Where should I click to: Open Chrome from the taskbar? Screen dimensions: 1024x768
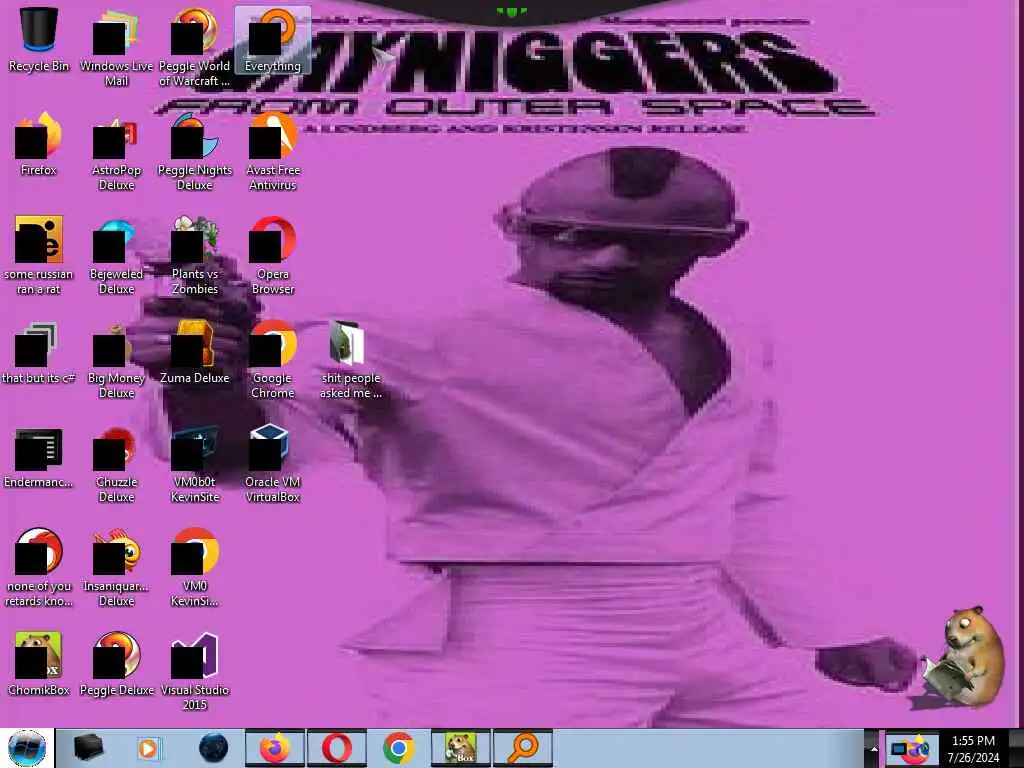(398, 748)
